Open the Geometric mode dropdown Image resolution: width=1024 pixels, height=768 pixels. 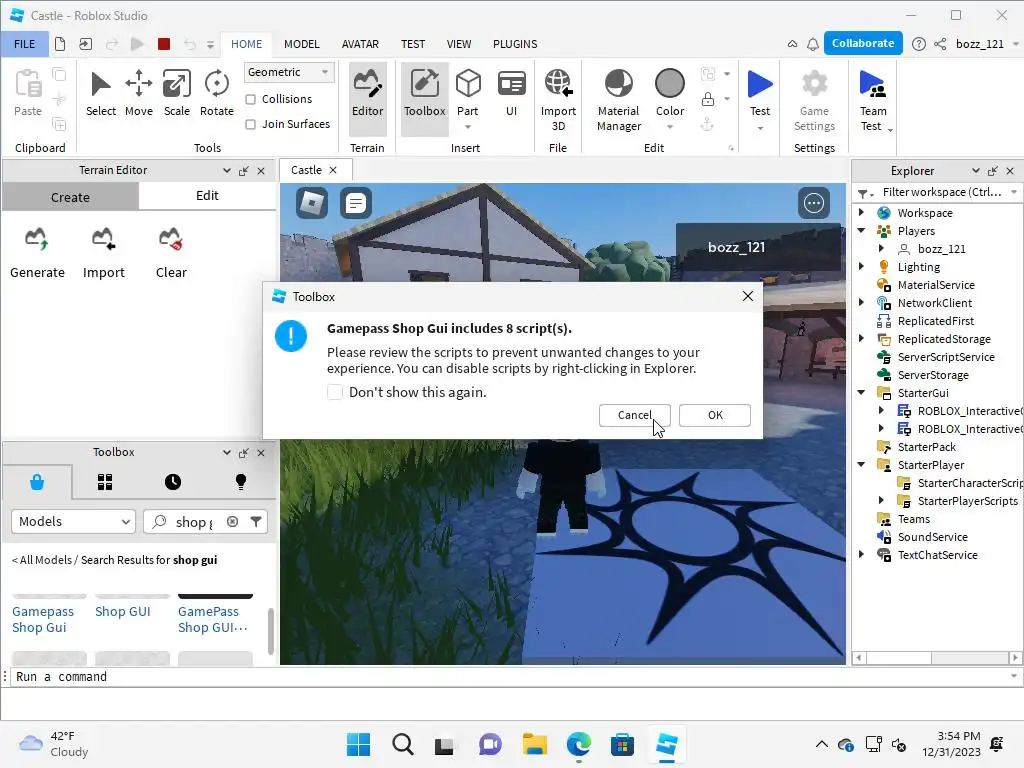289,72
